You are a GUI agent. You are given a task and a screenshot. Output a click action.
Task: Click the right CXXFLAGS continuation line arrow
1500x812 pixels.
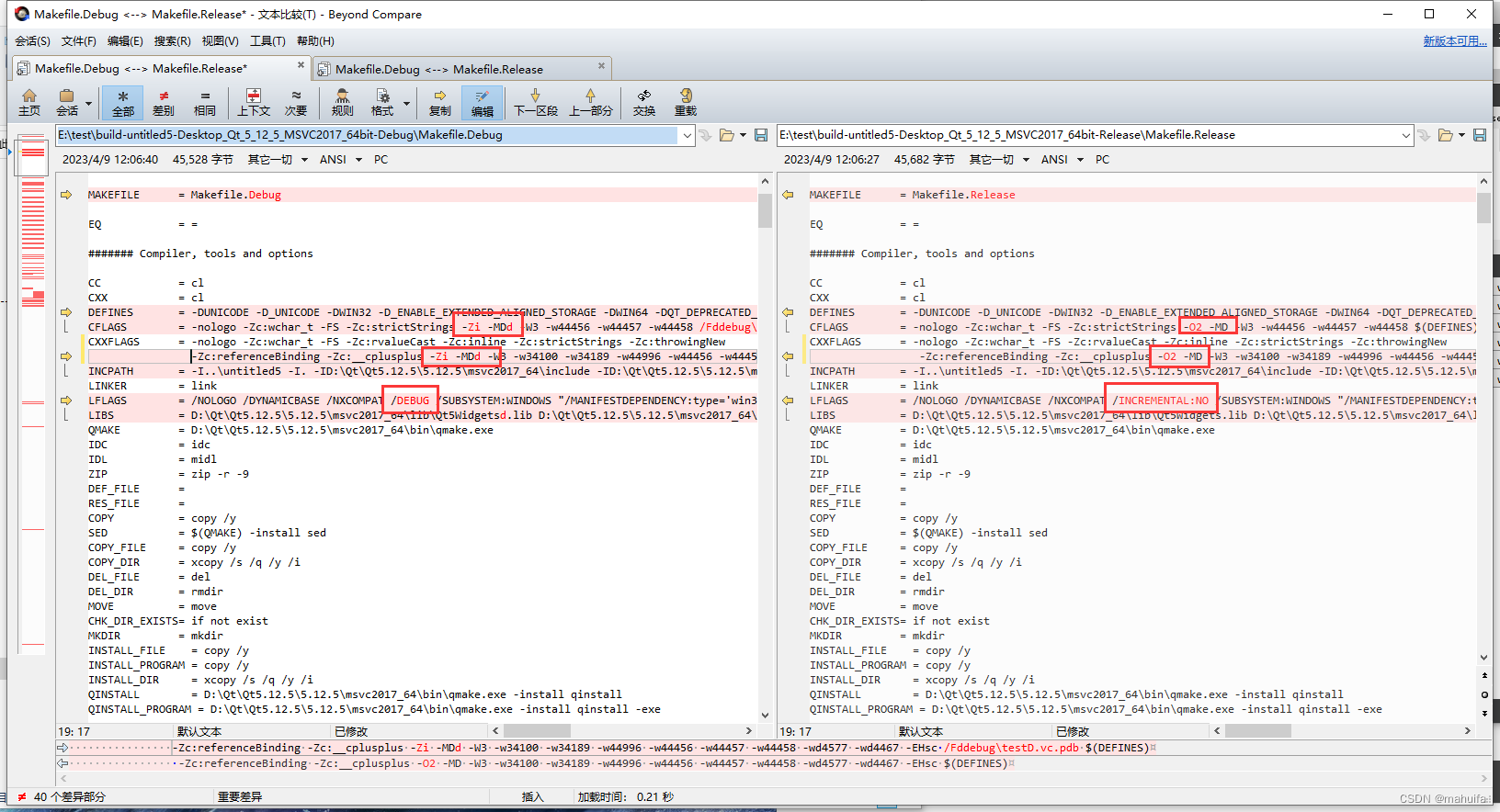coord(788,356)
